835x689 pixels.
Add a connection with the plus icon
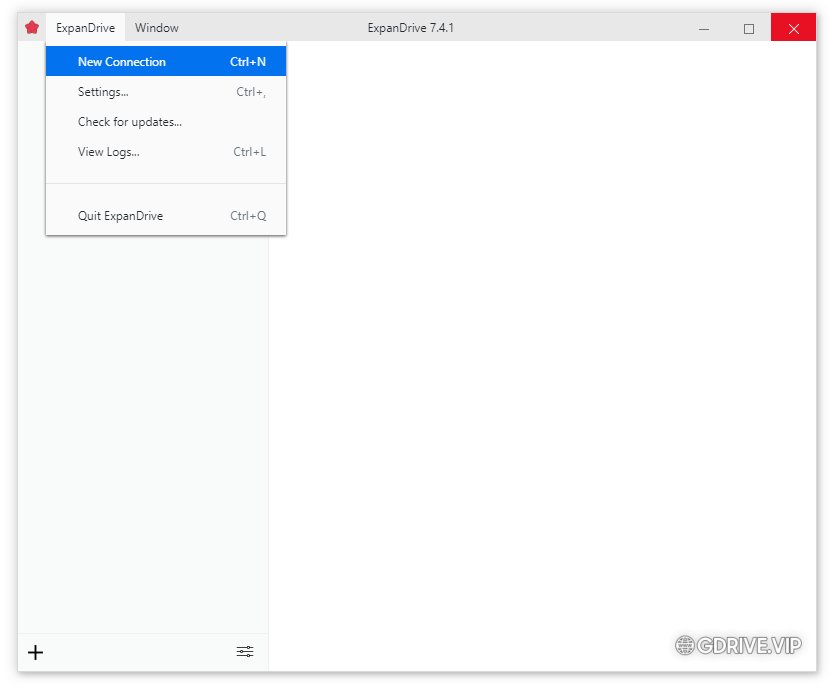36,652
